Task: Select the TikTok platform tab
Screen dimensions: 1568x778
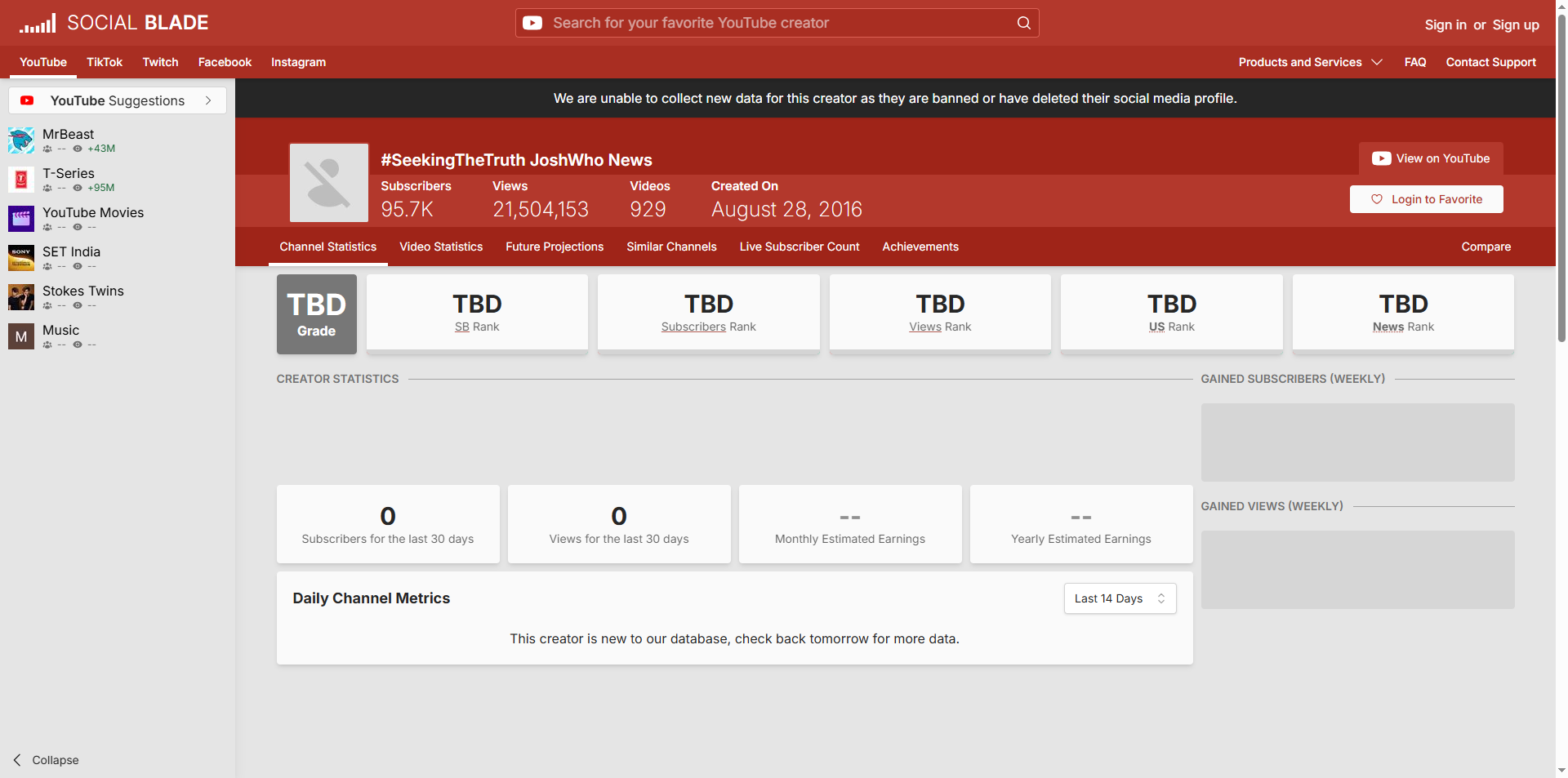Action: (105, 62)
